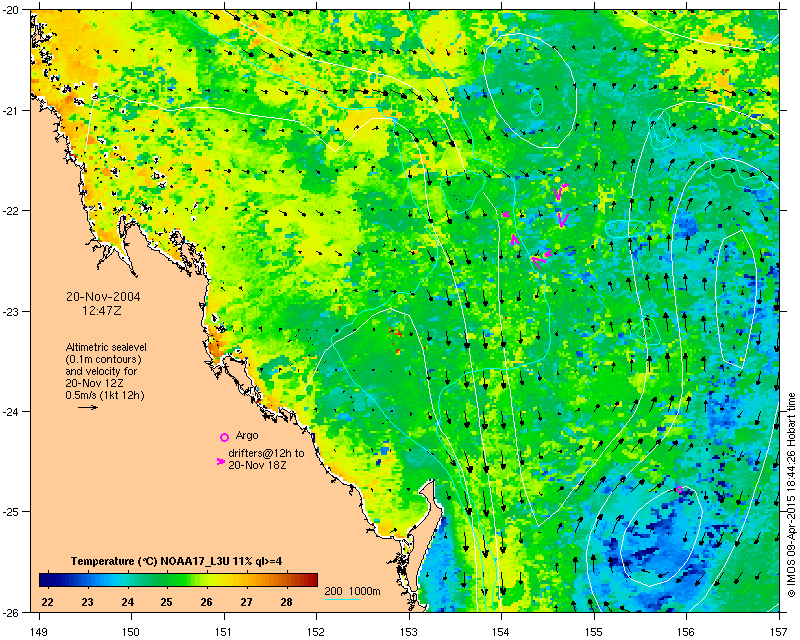Click the longitude axis label 149
800x640 pixels.
[39, 632]
